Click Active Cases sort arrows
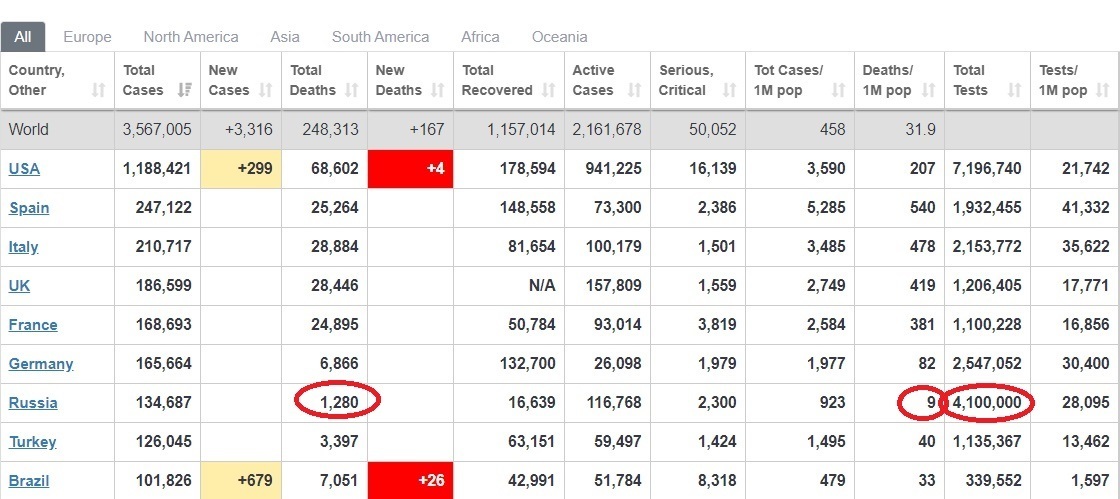This screenshot has height=499, width=1120. coord(634,90)
